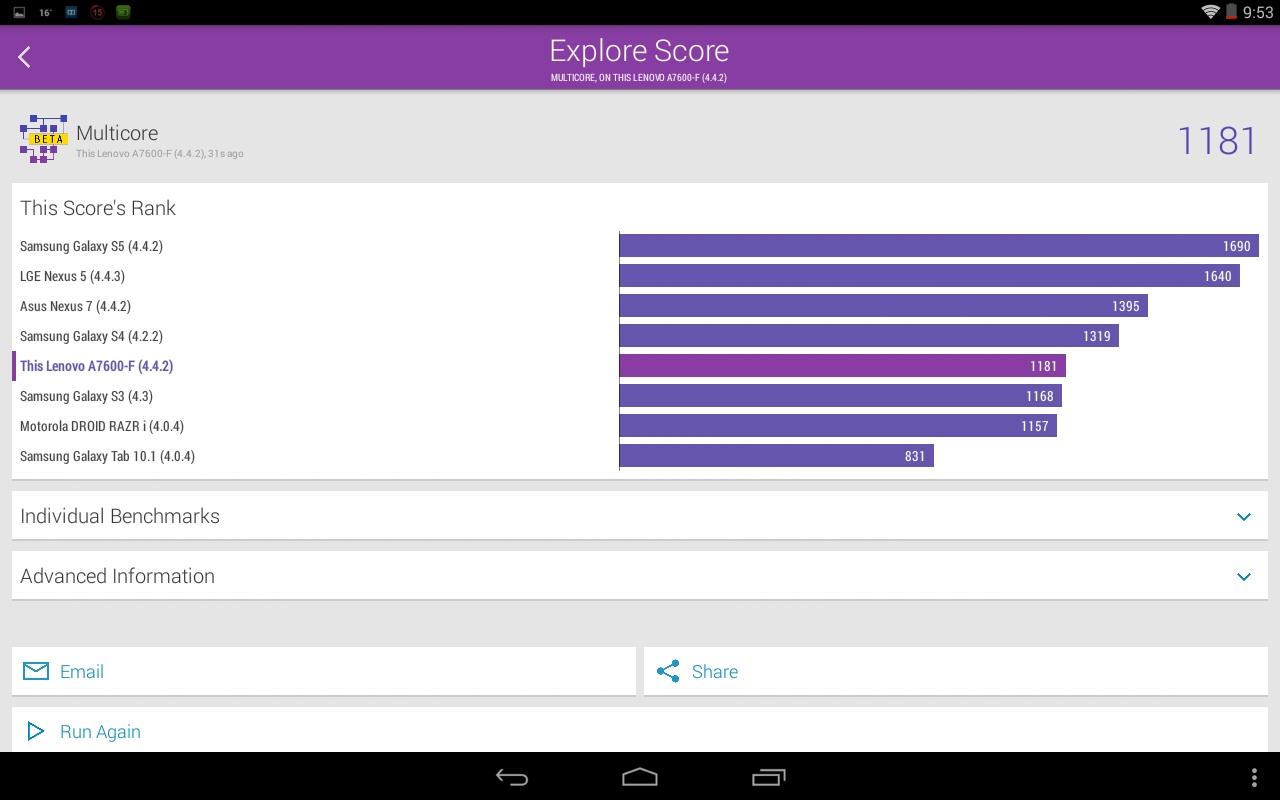
Task: Tap the back arrow in purple header
Action: click(x=25, y=58)
